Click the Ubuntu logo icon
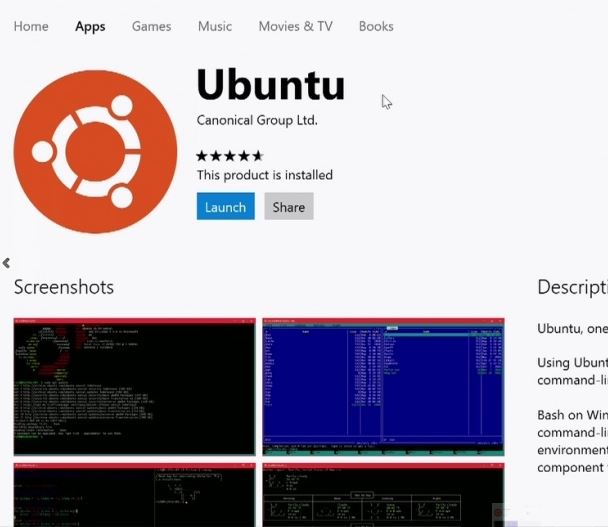 point(95,152)
